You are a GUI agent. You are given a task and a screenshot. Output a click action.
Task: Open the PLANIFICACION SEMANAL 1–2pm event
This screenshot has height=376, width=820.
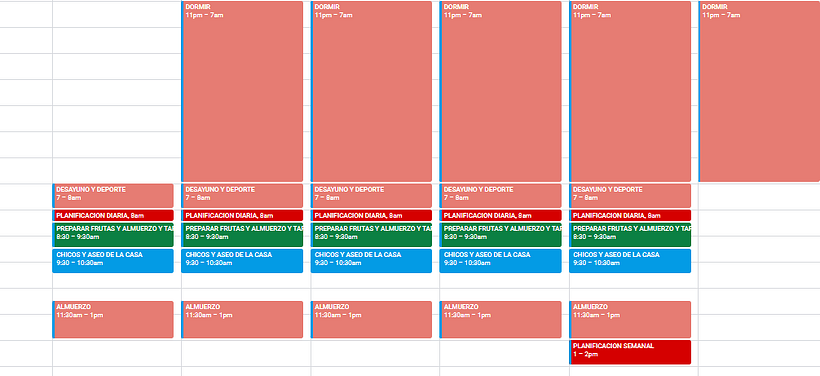pyautogui.click(x=630, y=352)
